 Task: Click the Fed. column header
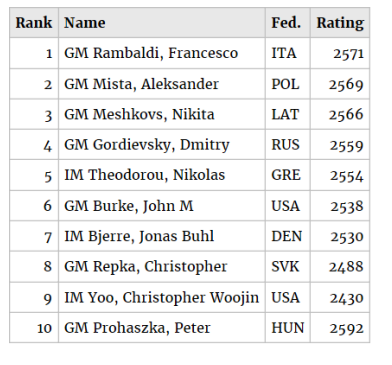(288, 23)
